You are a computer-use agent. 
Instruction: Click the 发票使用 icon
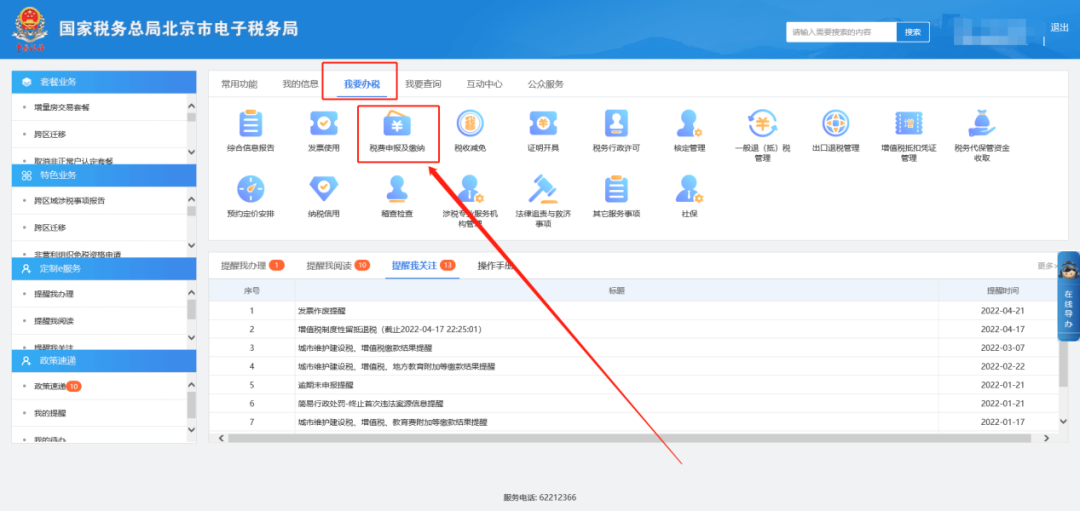point(323,125)
